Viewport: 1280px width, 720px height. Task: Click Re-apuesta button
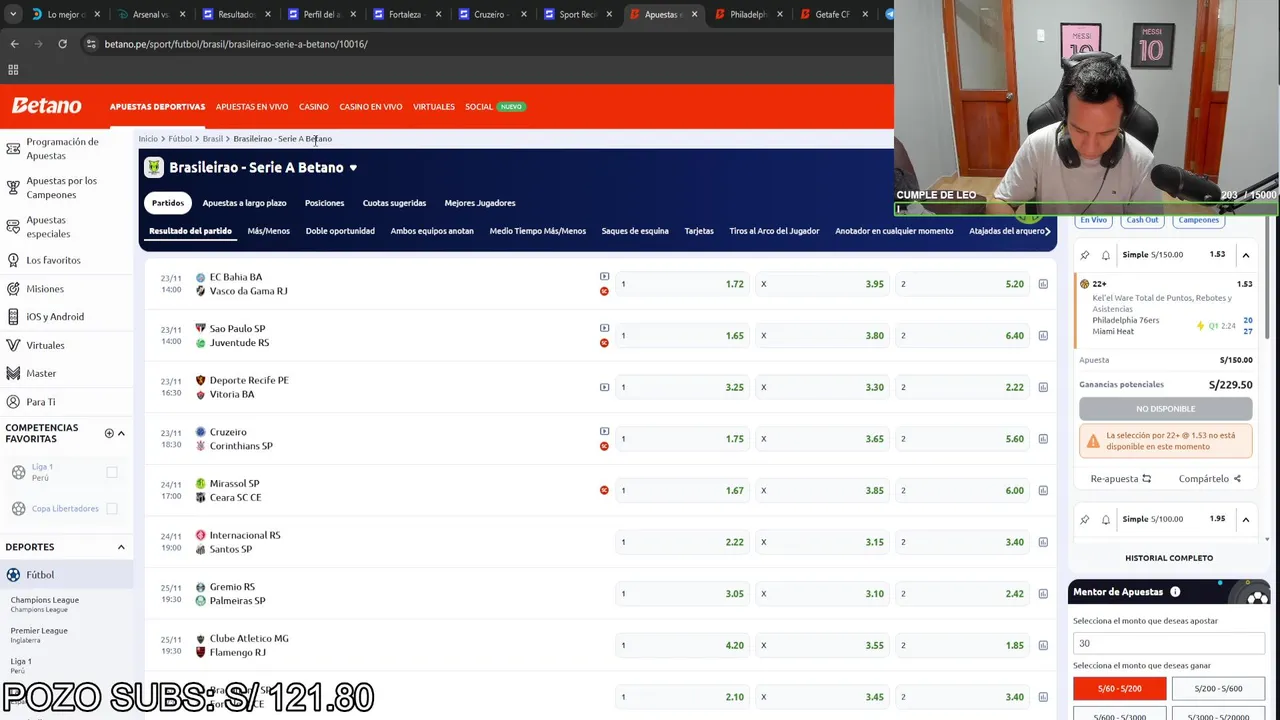[x=1121, y=479]
